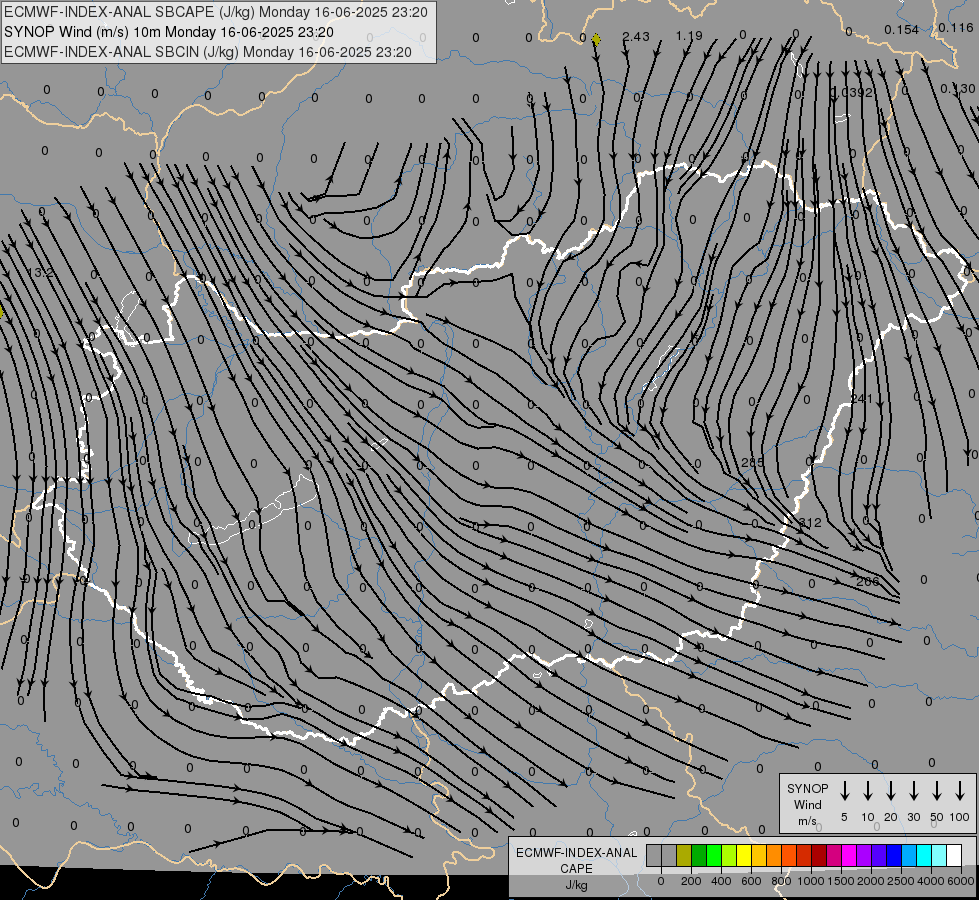Click the 241 CAPE value on the map

[862, 398]
